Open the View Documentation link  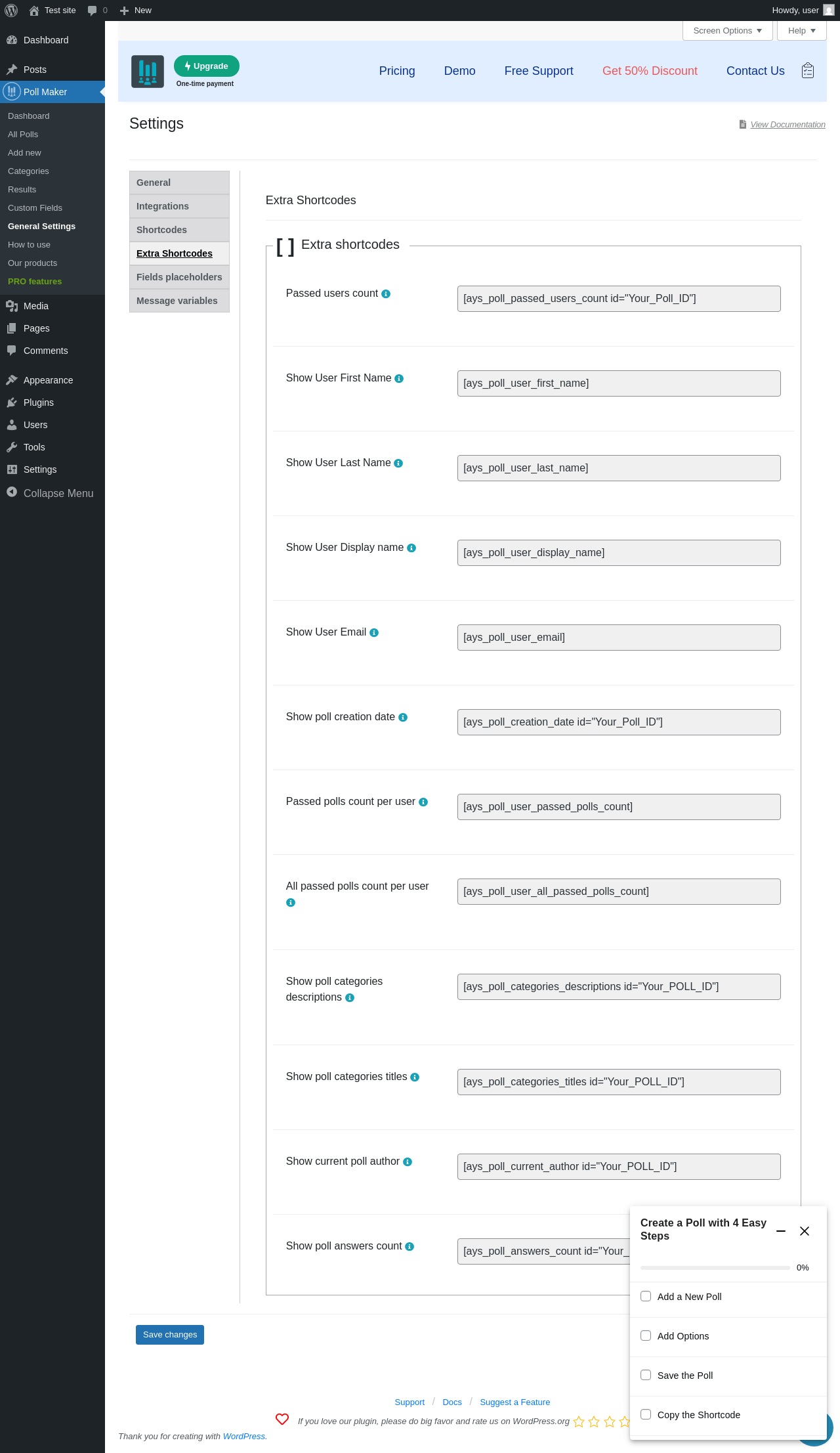tap(787, 125)
